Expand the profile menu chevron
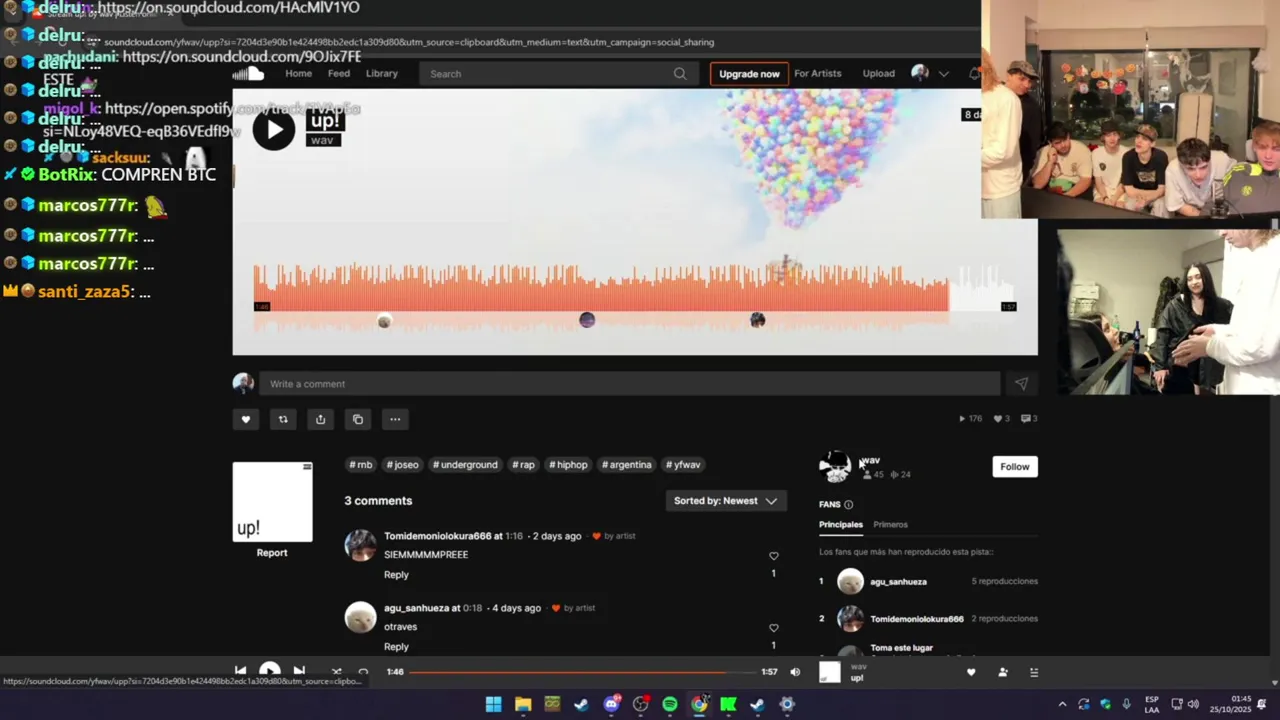This screenshot has width=1280, height=720. coord(943,74)
